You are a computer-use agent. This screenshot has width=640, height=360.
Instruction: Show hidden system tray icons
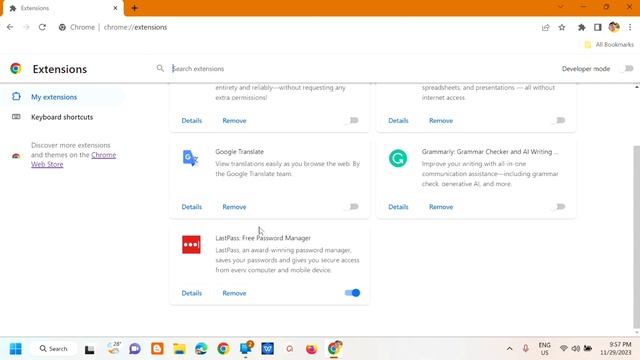pos(509,349)
